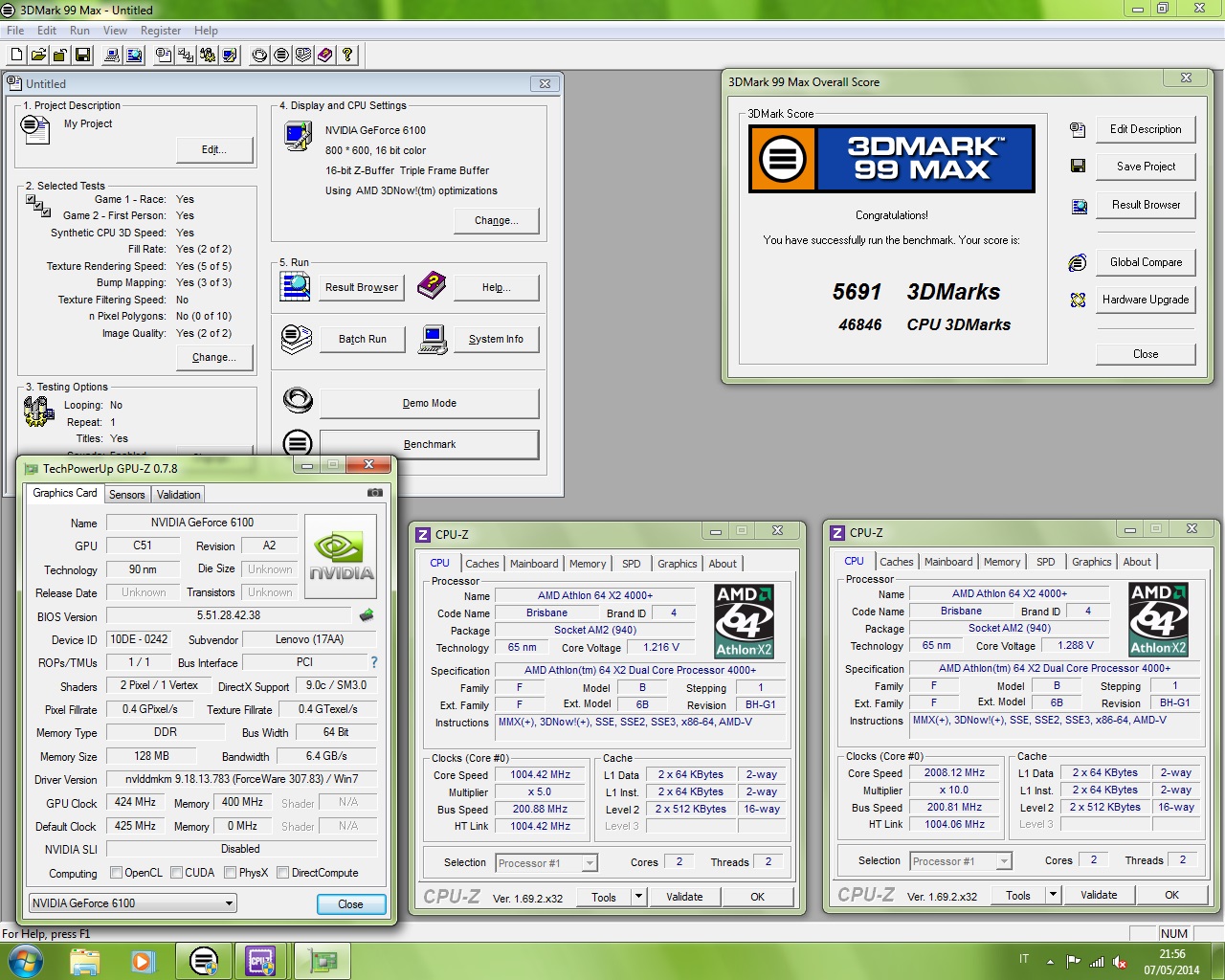The height and width of the screenshot is (980, 1225).
Task: Click the Bus Interface question mark in GPU-Z
Action: [374, 662]
